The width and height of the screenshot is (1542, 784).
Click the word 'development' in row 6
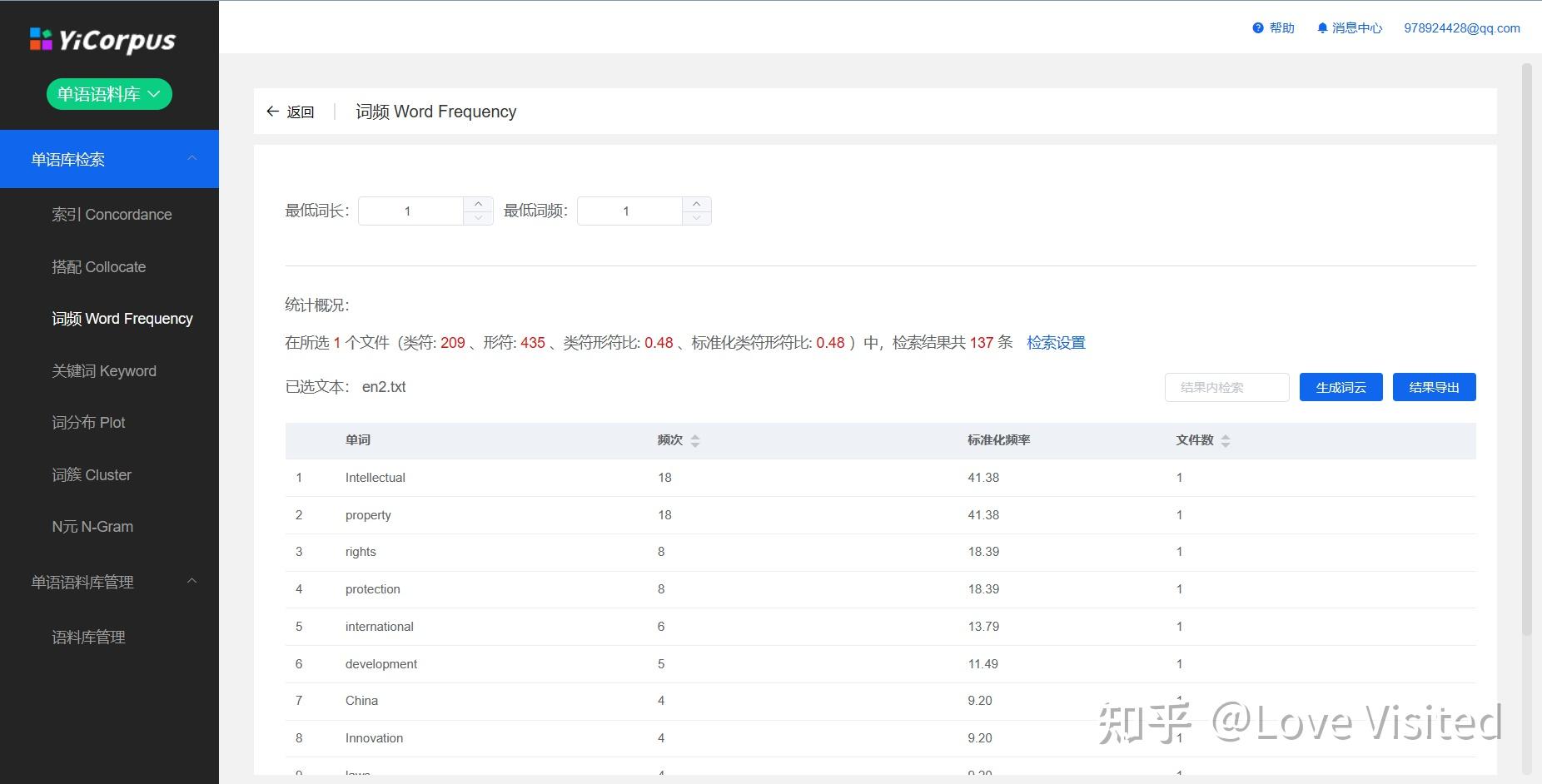[x=381, y=664]
